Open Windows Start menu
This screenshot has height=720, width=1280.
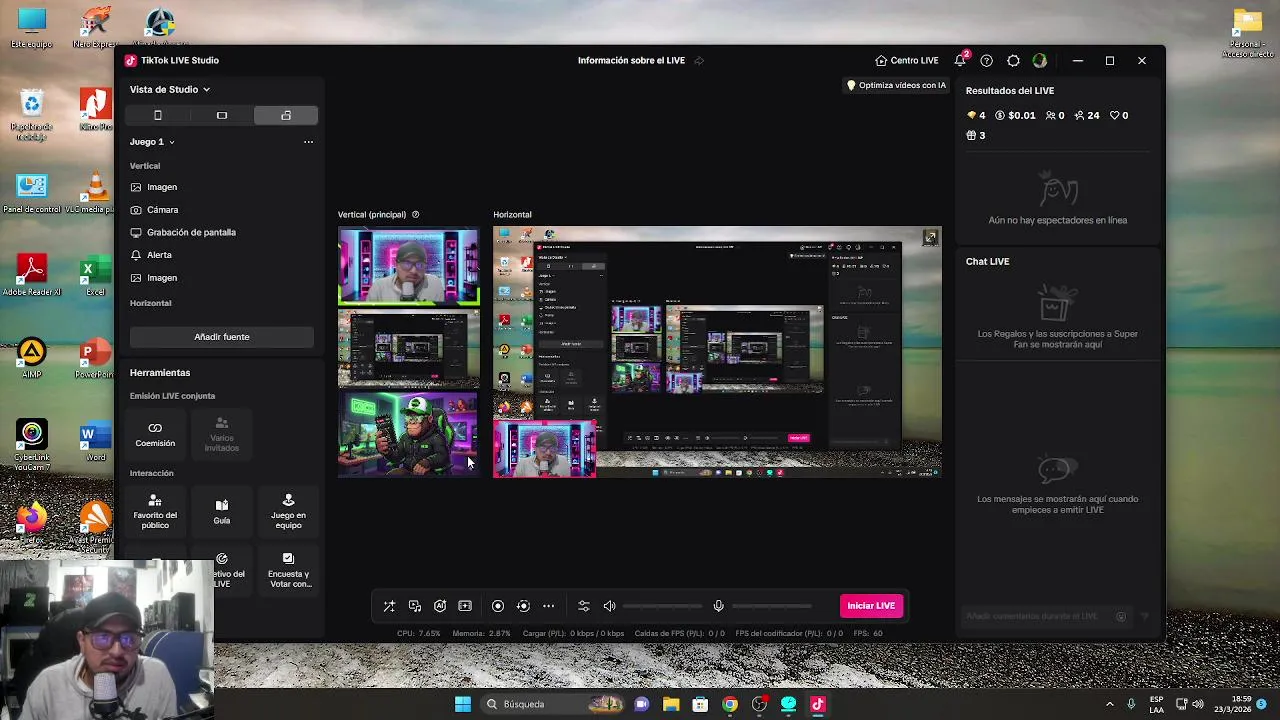[463, 704]
